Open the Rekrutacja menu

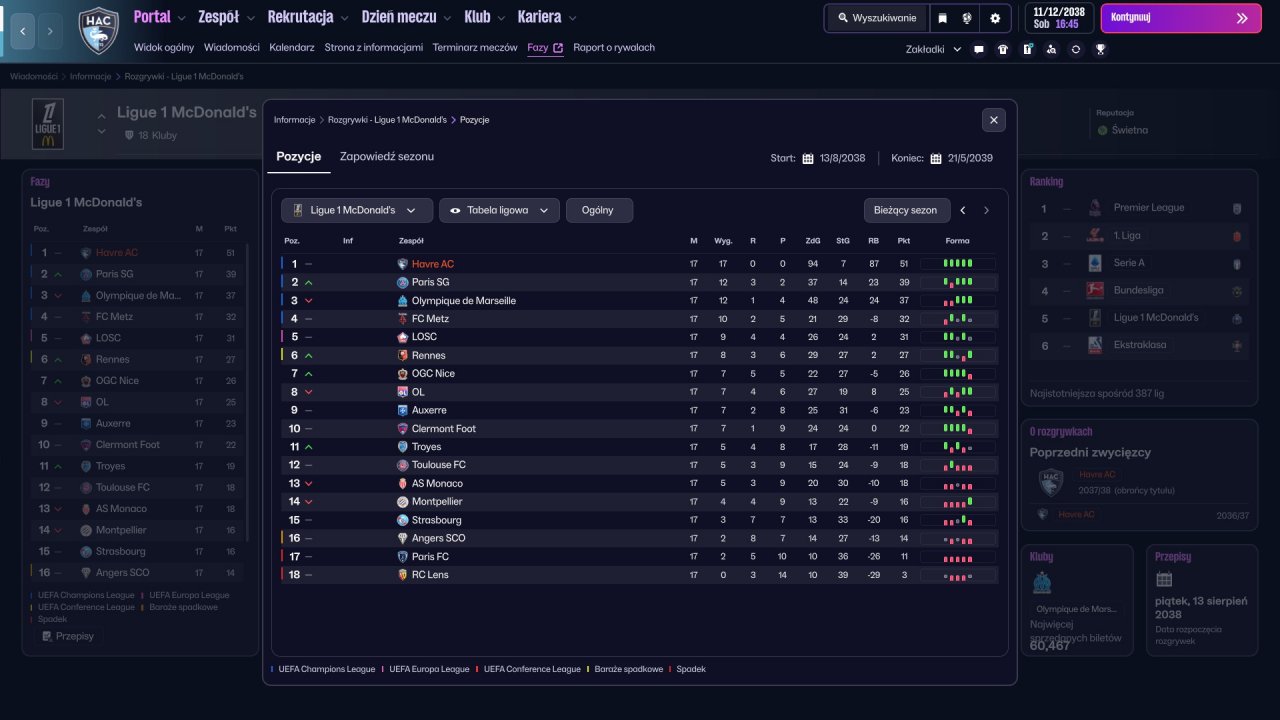(x=308, y=17)
